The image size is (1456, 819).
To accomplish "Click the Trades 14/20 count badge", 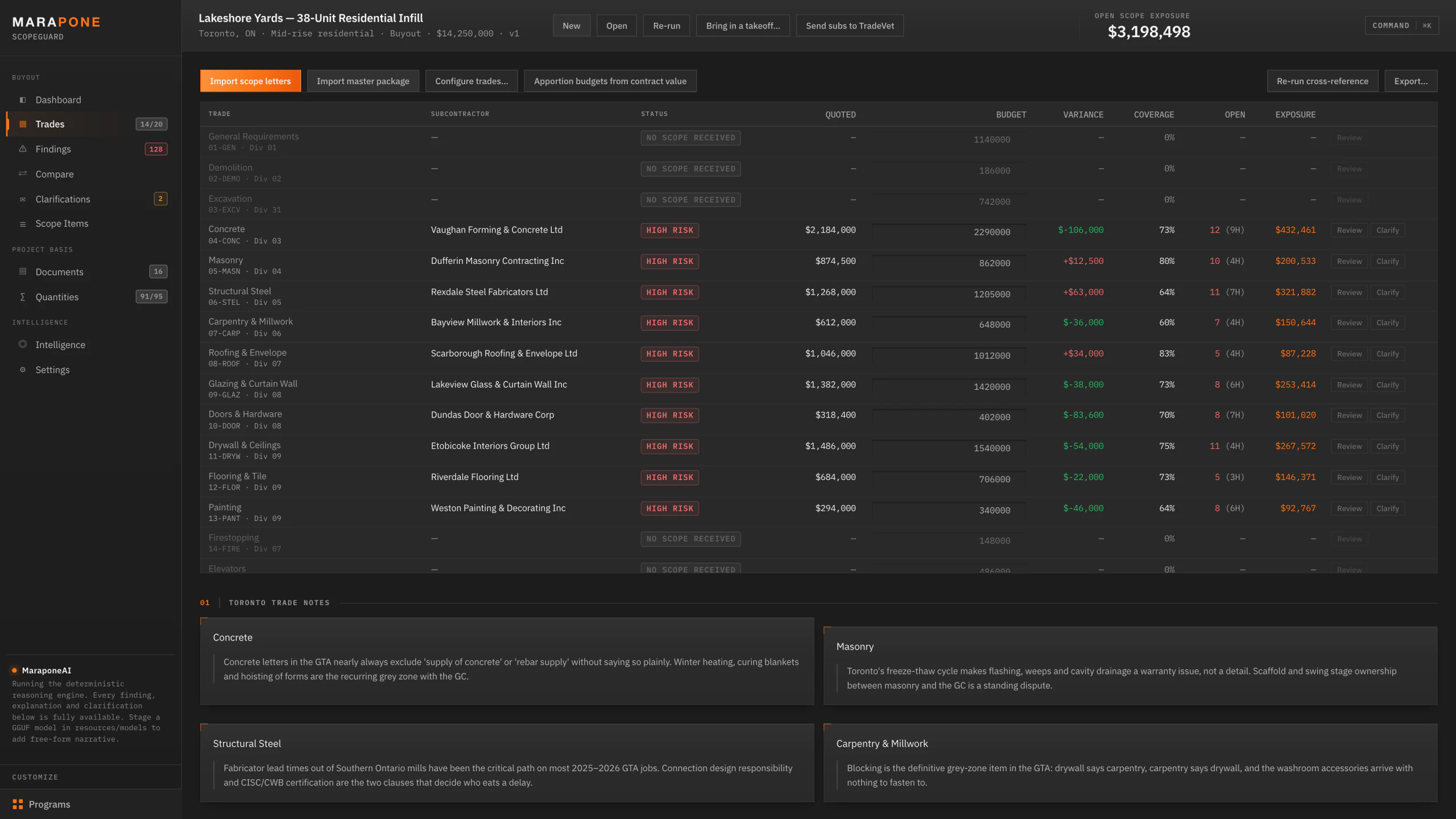I will coord(151,124).
